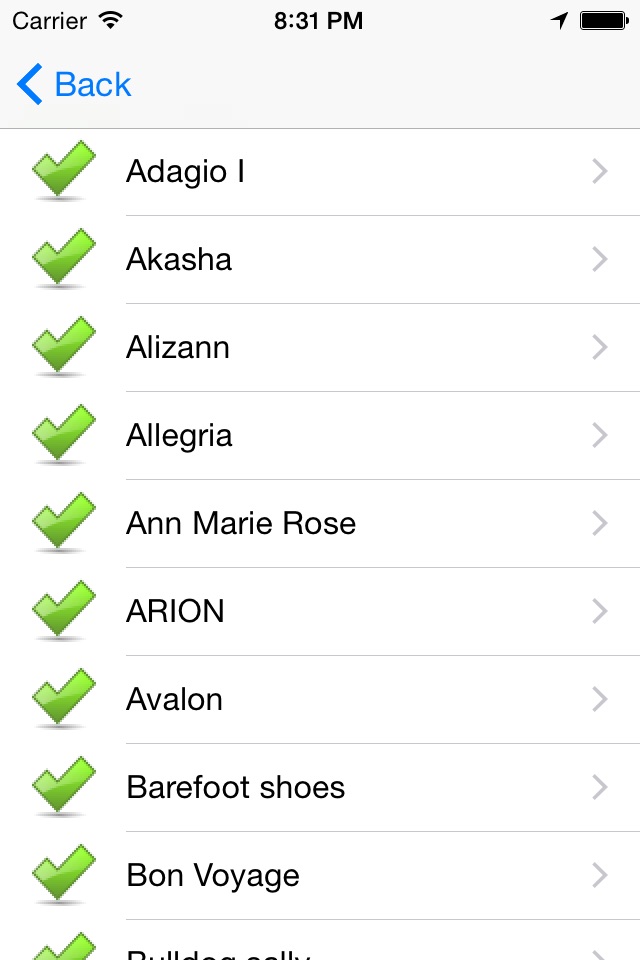Open ARION with its disclosure arrow
Viewport: 640px width, 960px height.
point(600,611)
